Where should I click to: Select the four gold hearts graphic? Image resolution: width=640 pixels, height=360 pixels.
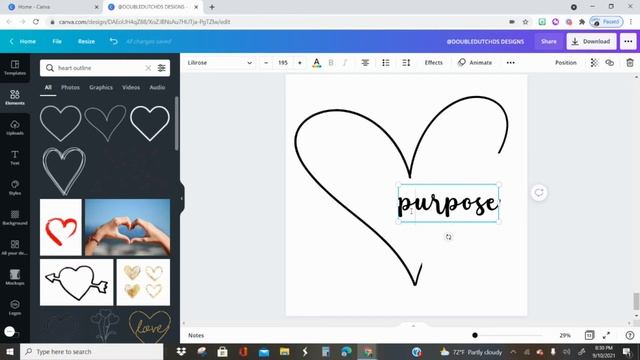pos(143,282)
